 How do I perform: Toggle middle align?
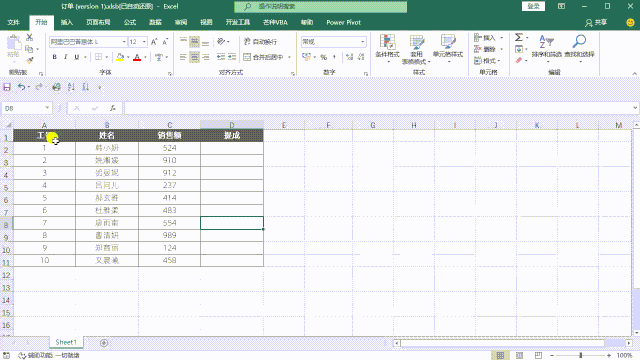[x=194, y=41]
